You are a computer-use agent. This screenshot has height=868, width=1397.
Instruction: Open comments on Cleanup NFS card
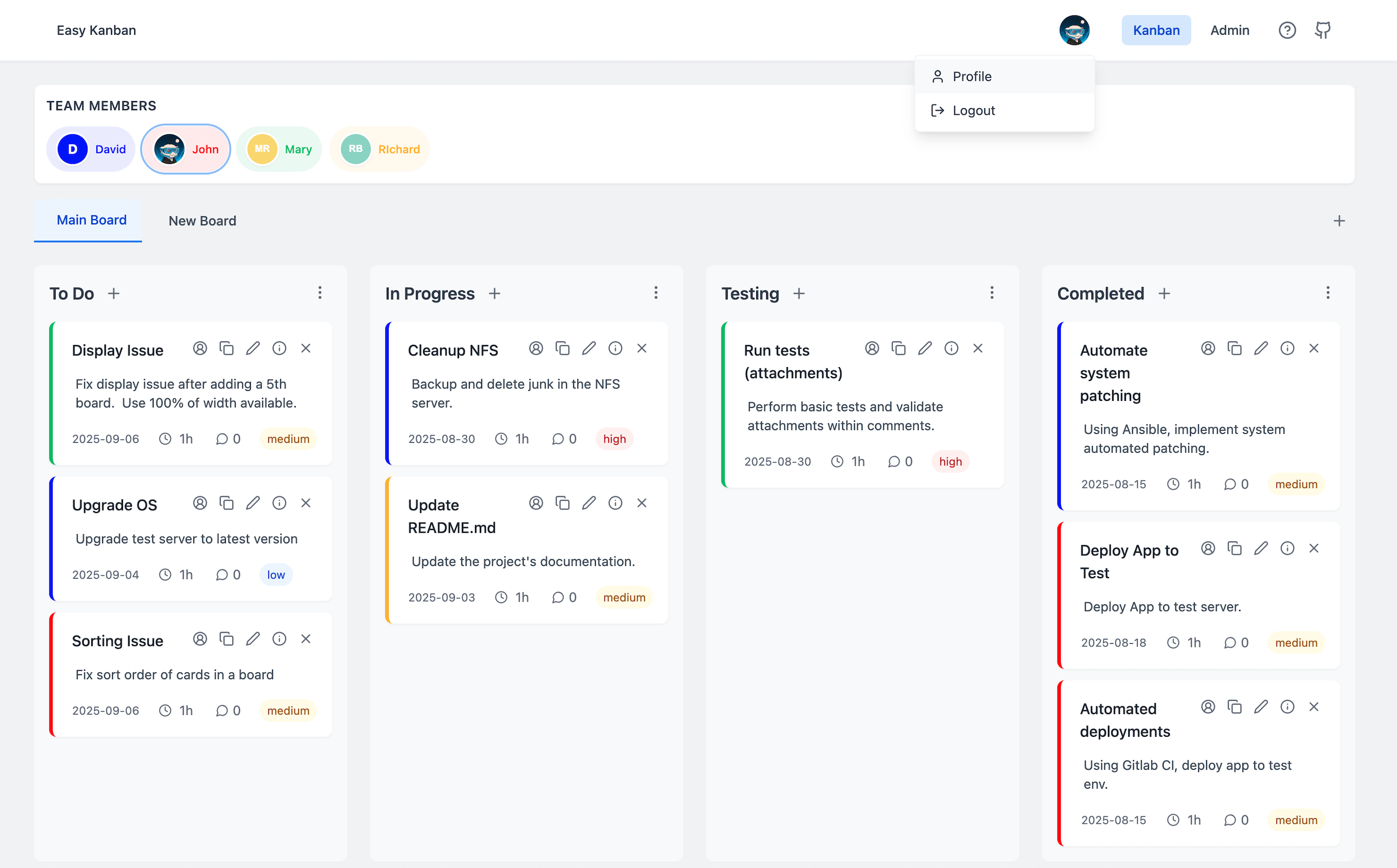click(564, 438)
